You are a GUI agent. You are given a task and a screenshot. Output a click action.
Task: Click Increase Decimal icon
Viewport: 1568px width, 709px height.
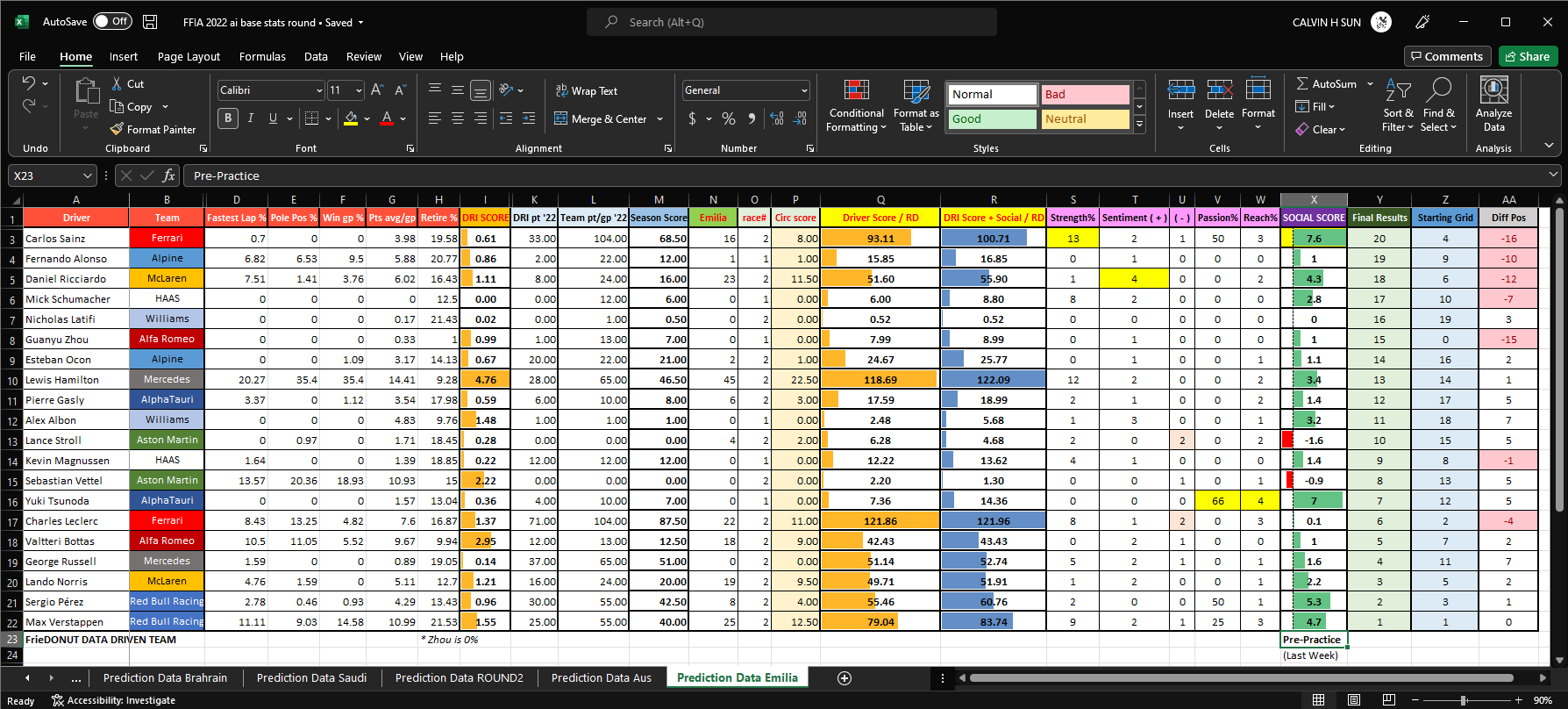(777, 118)
